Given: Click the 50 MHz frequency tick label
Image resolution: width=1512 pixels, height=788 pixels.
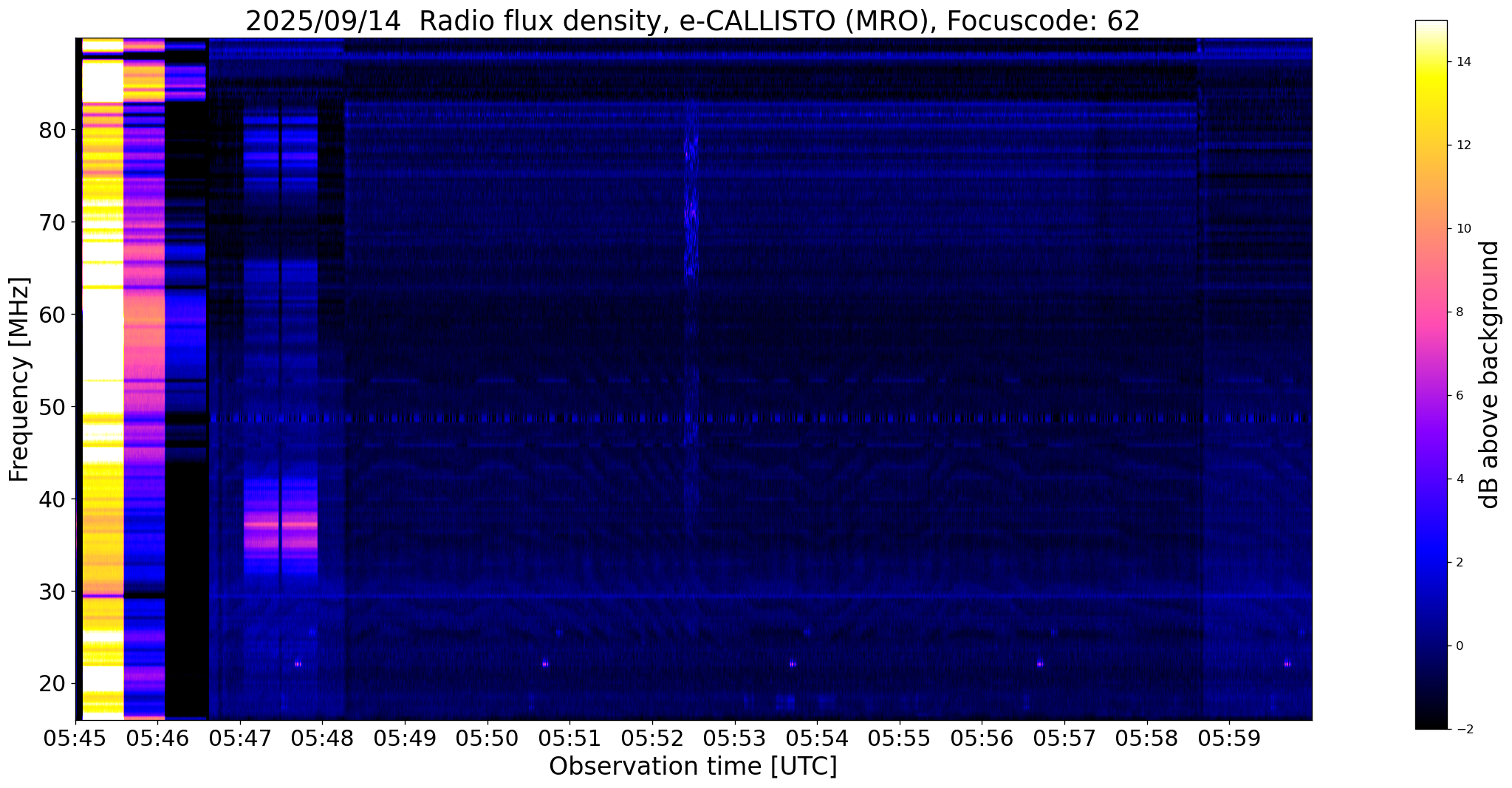Looking at the screenshot, I should tap(52, 407).
